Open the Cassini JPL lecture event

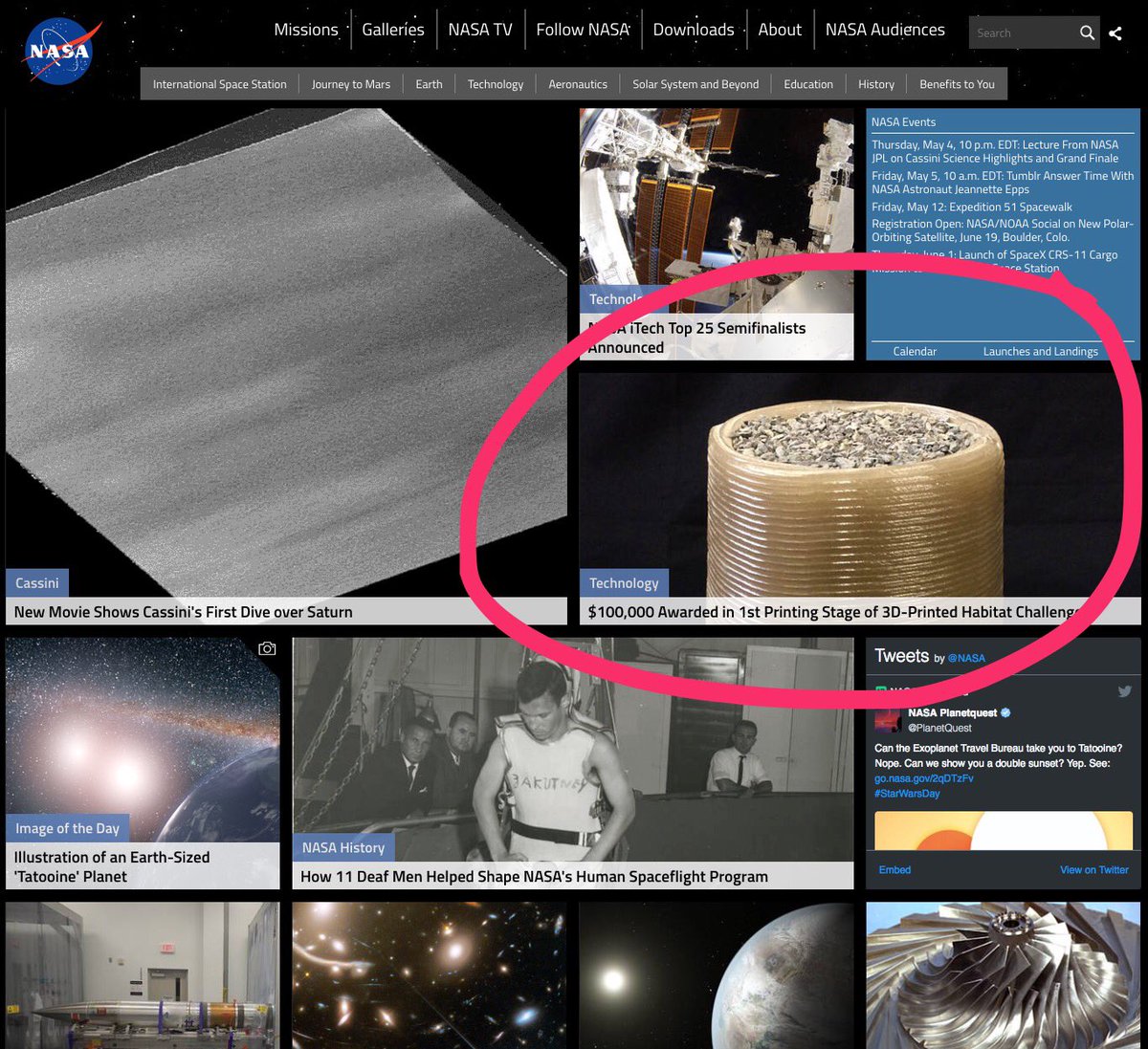(x=995, y=151)
